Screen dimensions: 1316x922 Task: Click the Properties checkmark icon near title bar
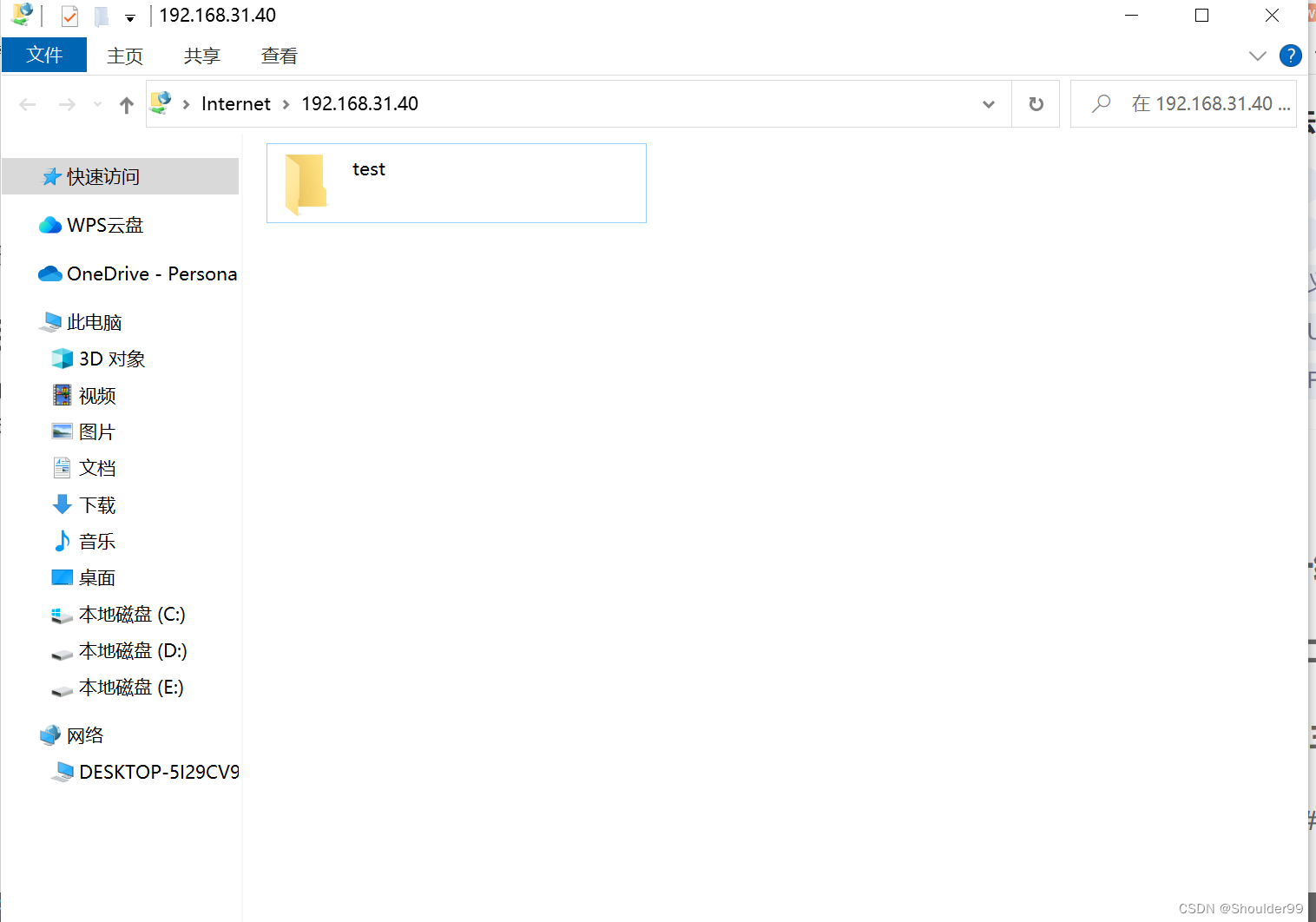pyautogui.click(x=69, y=15)
